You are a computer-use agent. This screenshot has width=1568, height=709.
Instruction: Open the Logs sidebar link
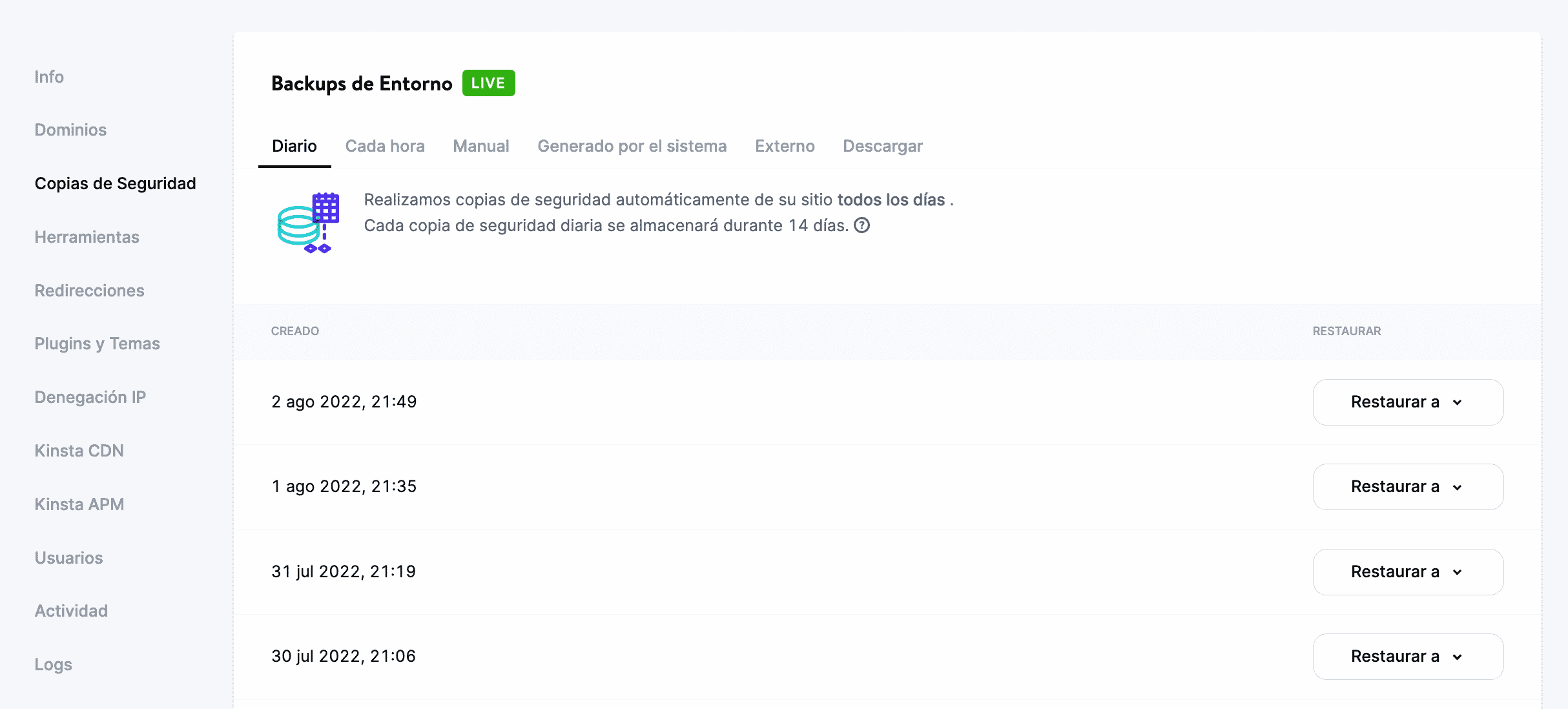click(x=53, y=664)
